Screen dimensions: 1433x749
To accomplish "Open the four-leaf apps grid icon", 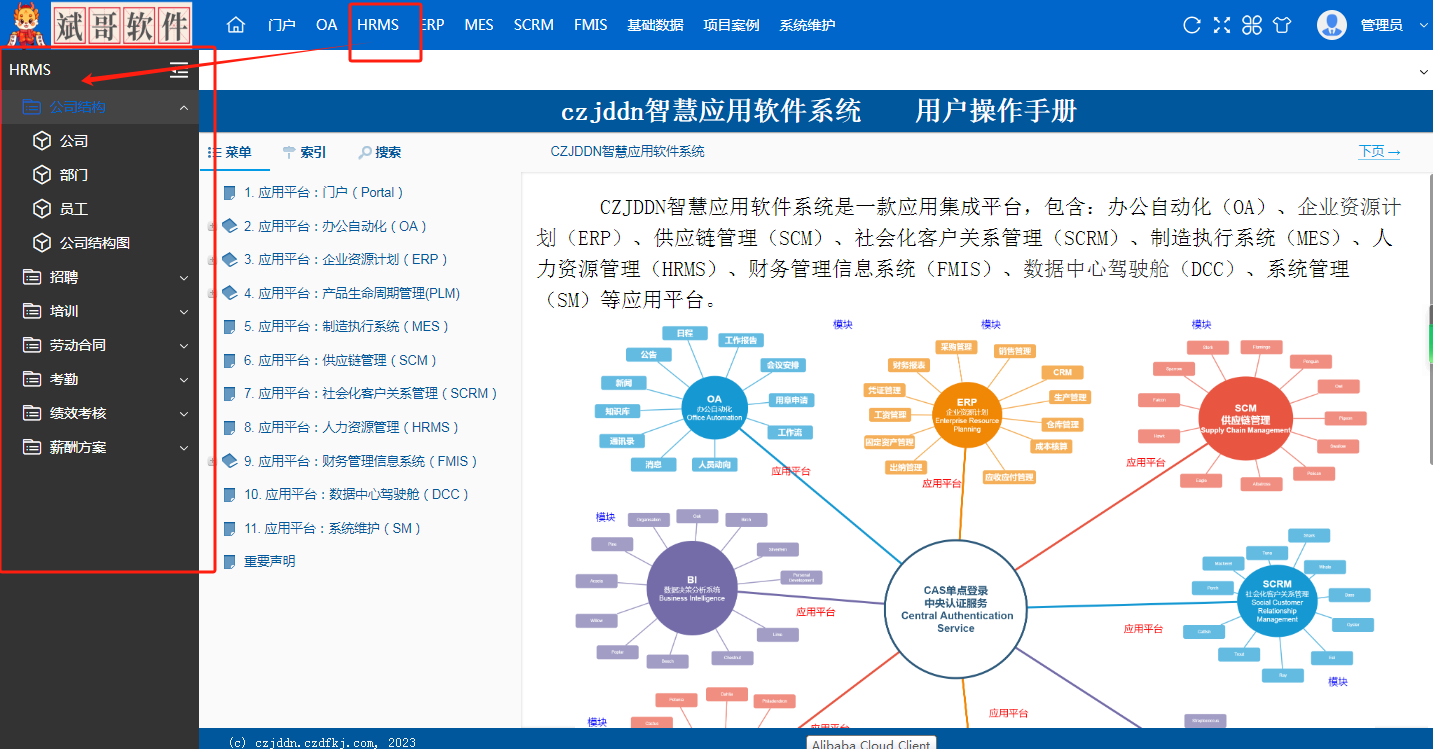I will 1252,25.
